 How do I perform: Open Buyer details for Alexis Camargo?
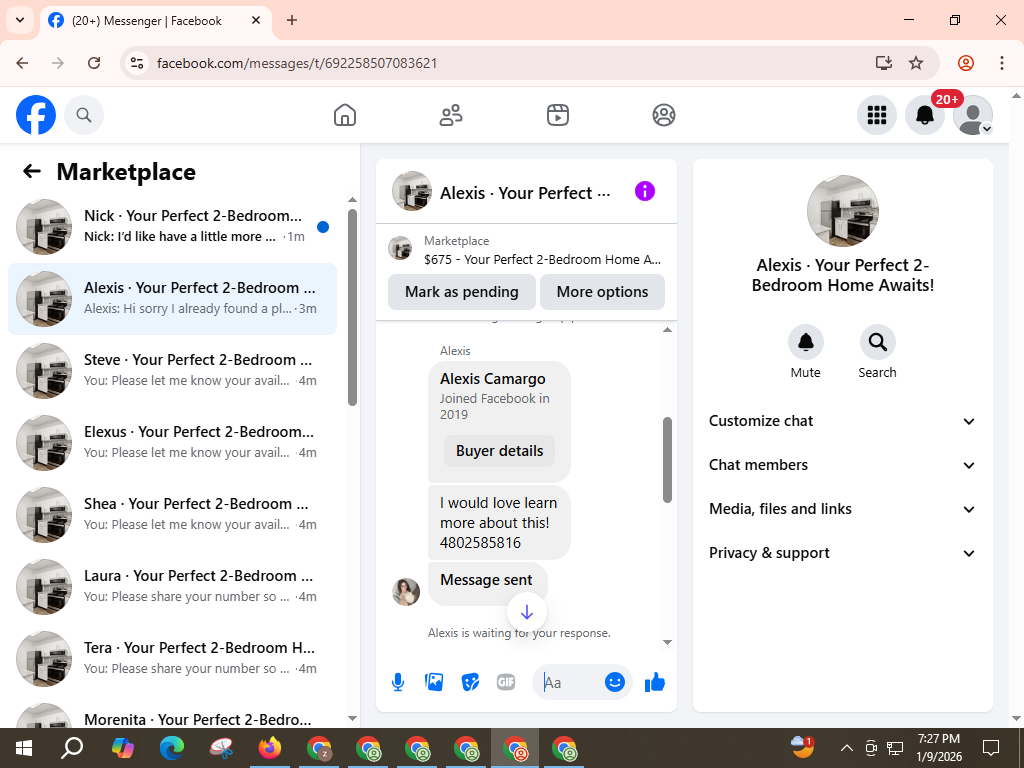point(500,451)
